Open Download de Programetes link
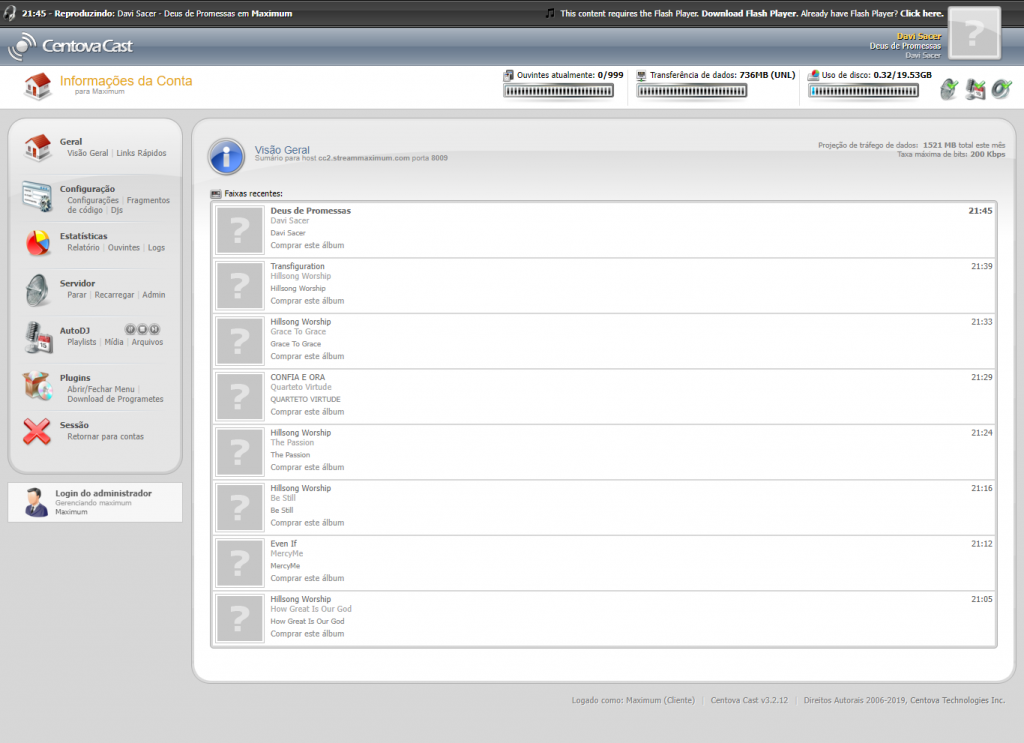Viewport: 1024px width, 743px height. [115, 399]
